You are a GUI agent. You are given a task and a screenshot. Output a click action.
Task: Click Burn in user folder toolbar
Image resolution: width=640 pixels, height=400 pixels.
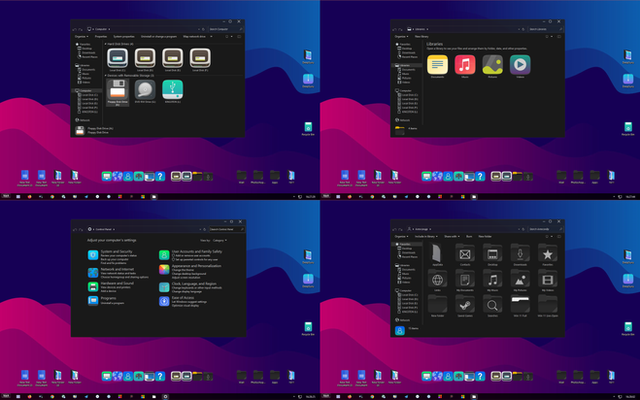pos(469,236)
